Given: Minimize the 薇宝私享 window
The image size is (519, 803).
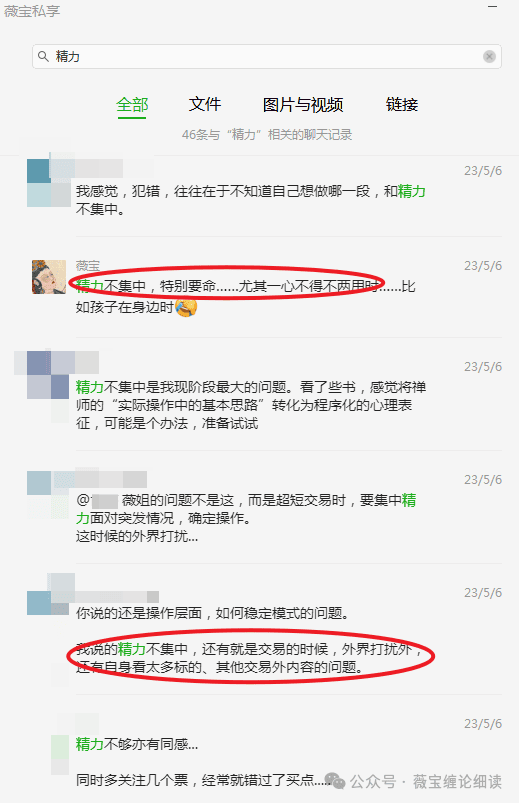Looking at the screenshot, I should 493,7.
